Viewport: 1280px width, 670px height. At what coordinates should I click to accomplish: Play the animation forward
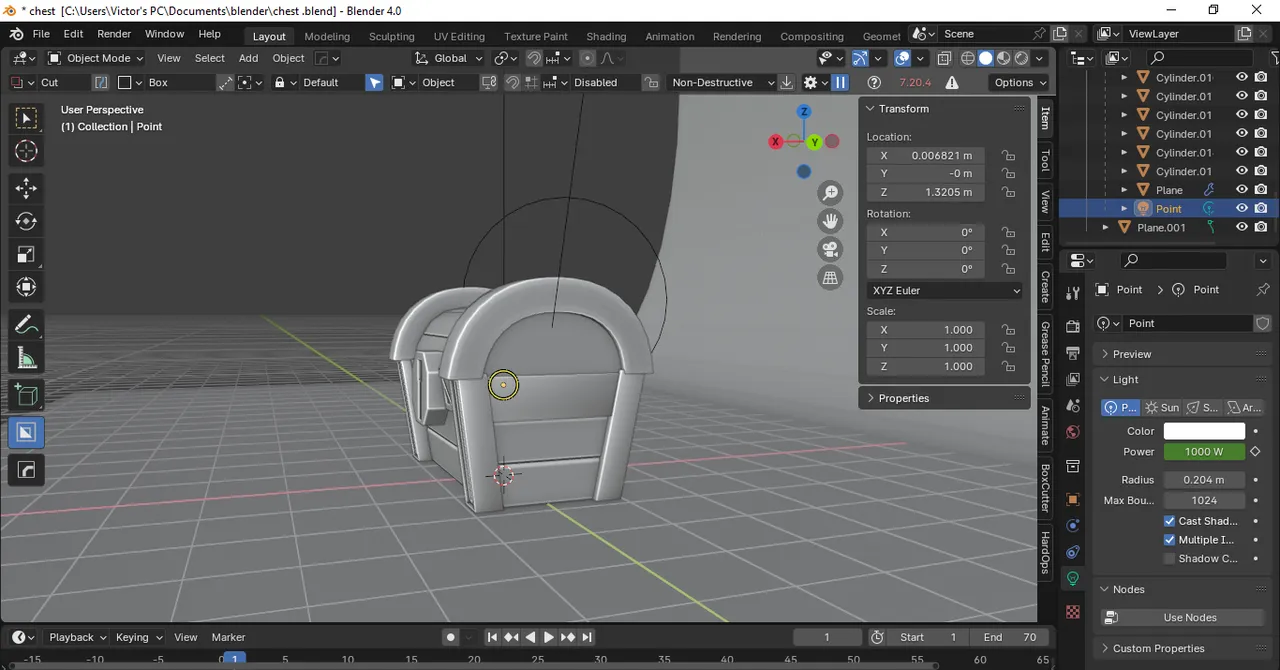pyautogui.click(x=549, y=637)
